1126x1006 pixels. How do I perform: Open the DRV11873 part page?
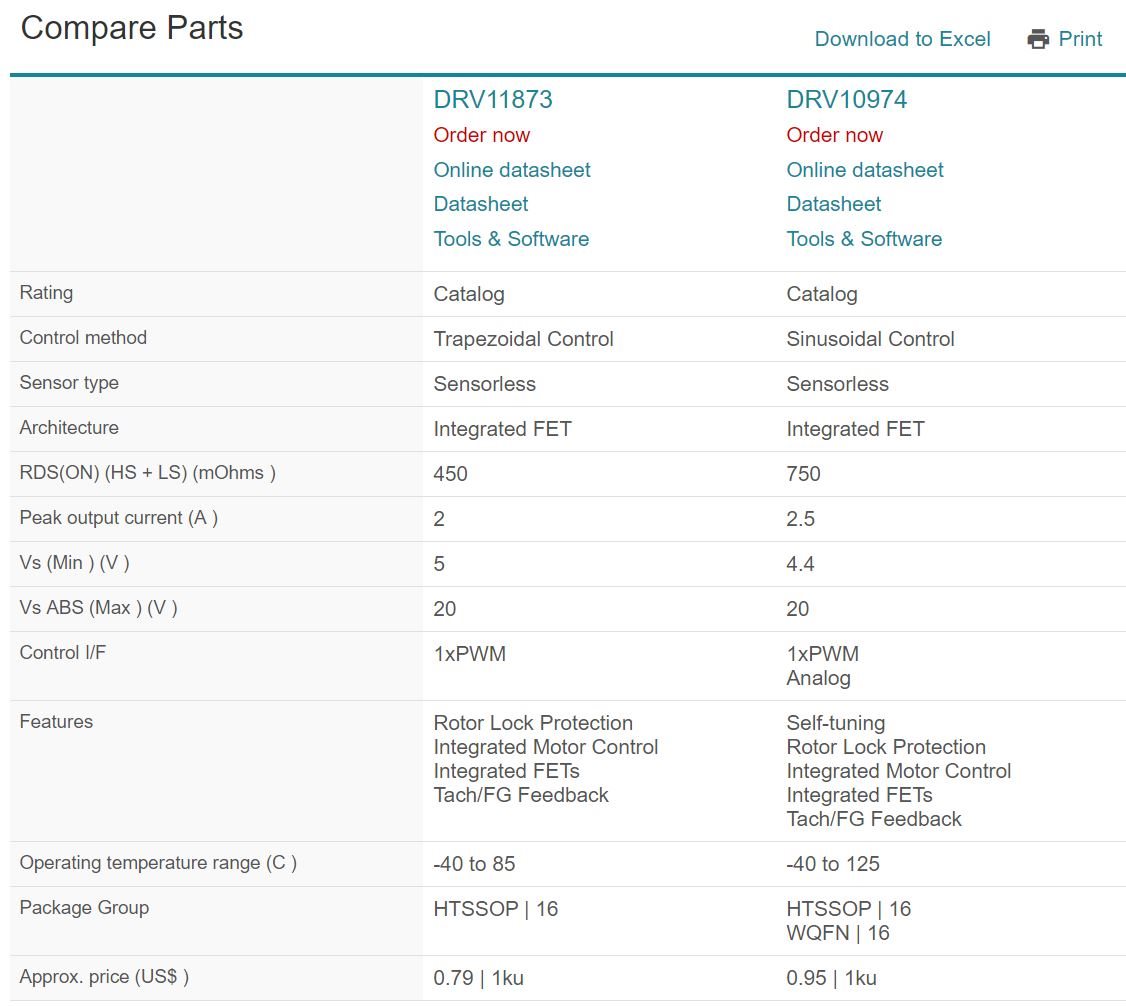pos(493,99)
